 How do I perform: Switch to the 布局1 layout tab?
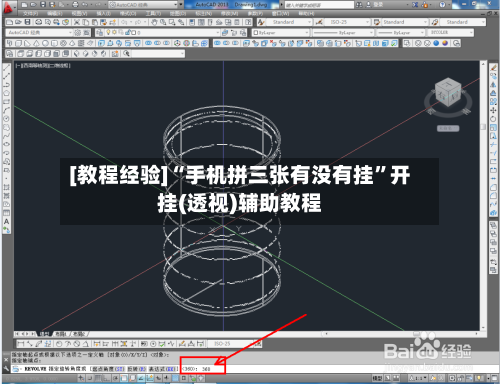pyautogui.click(x=61, y=333)
